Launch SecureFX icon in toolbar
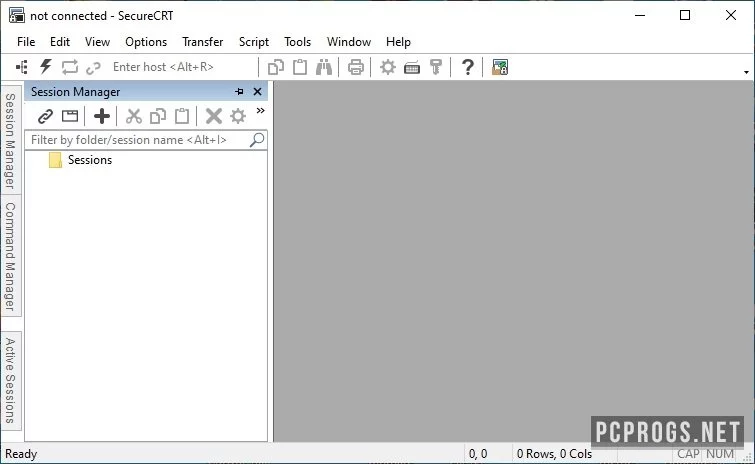This screenshot has height=464, width=755. click(x=500, y=67)
